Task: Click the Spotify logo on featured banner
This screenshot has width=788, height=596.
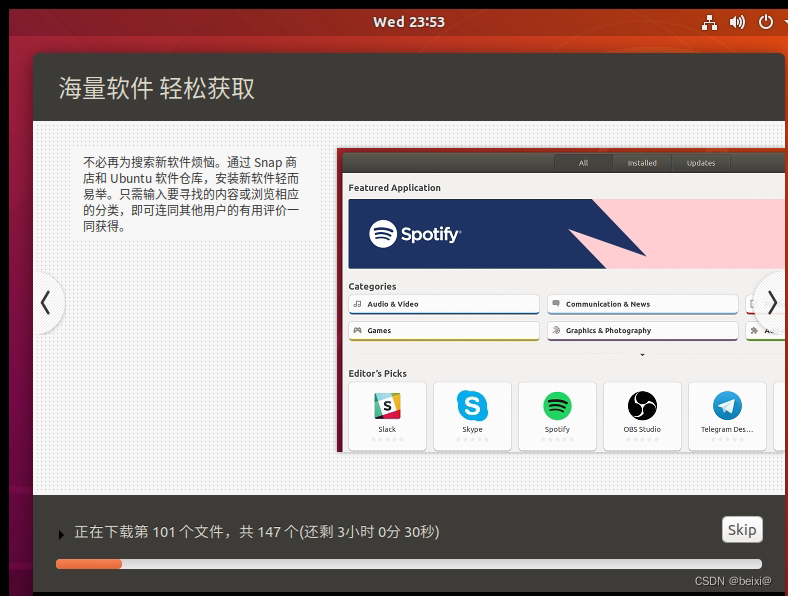Action: tap(415, 234)
